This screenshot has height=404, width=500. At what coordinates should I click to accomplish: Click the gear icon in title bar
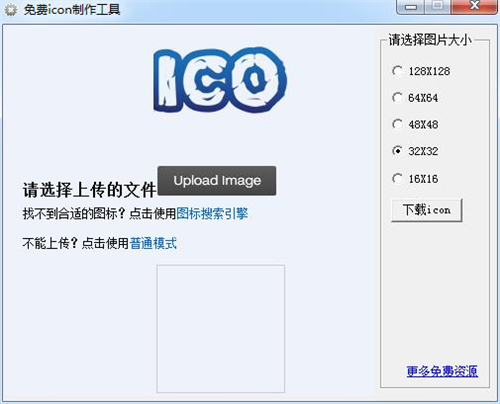pos(10,10)
